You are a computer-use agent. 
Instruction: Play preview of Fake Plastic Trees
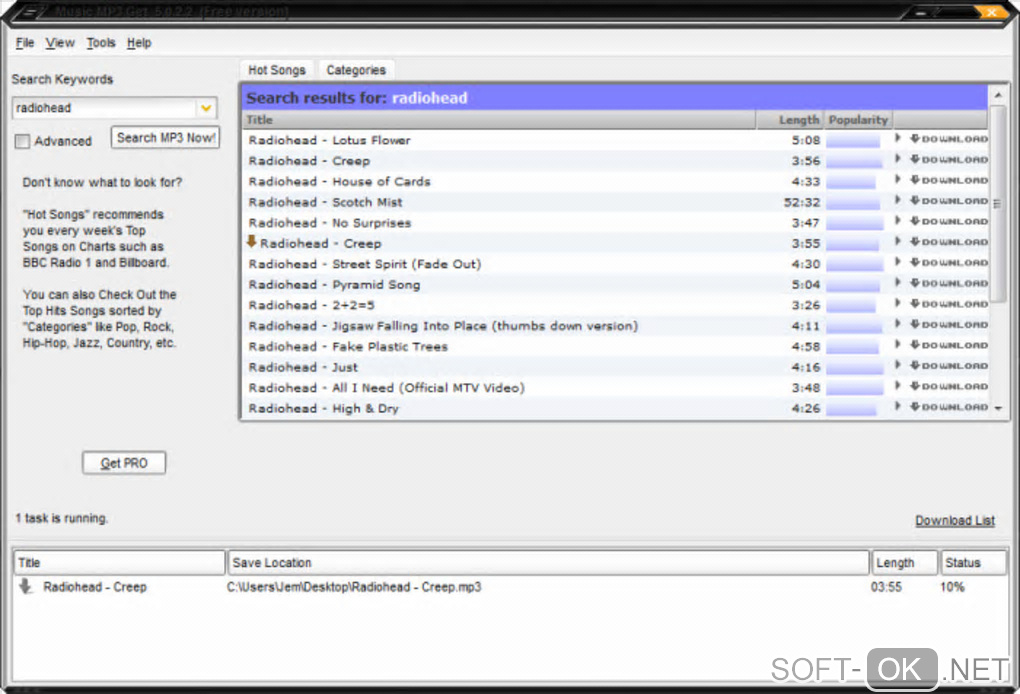[x=898, y=345]
